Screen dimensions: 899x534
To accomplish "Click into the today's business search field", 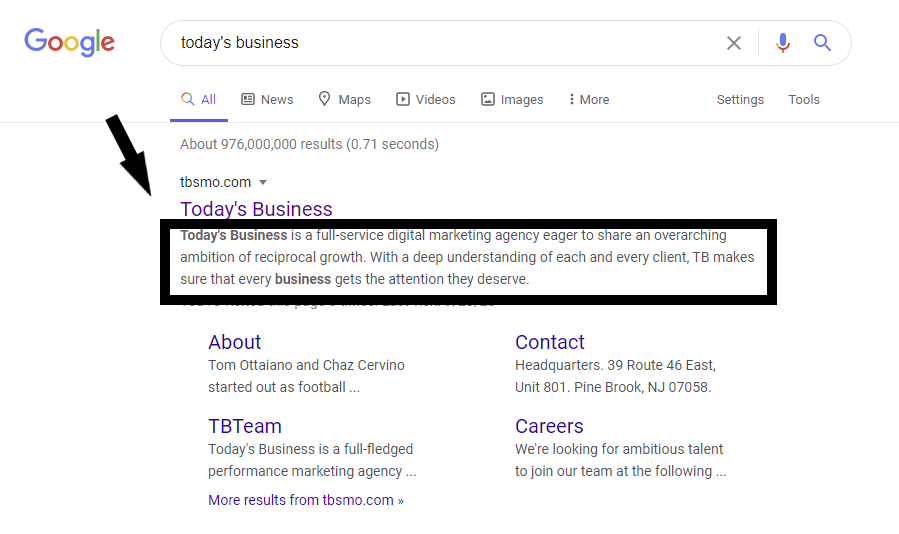I will pyautogui.click(x=441, y=43).
